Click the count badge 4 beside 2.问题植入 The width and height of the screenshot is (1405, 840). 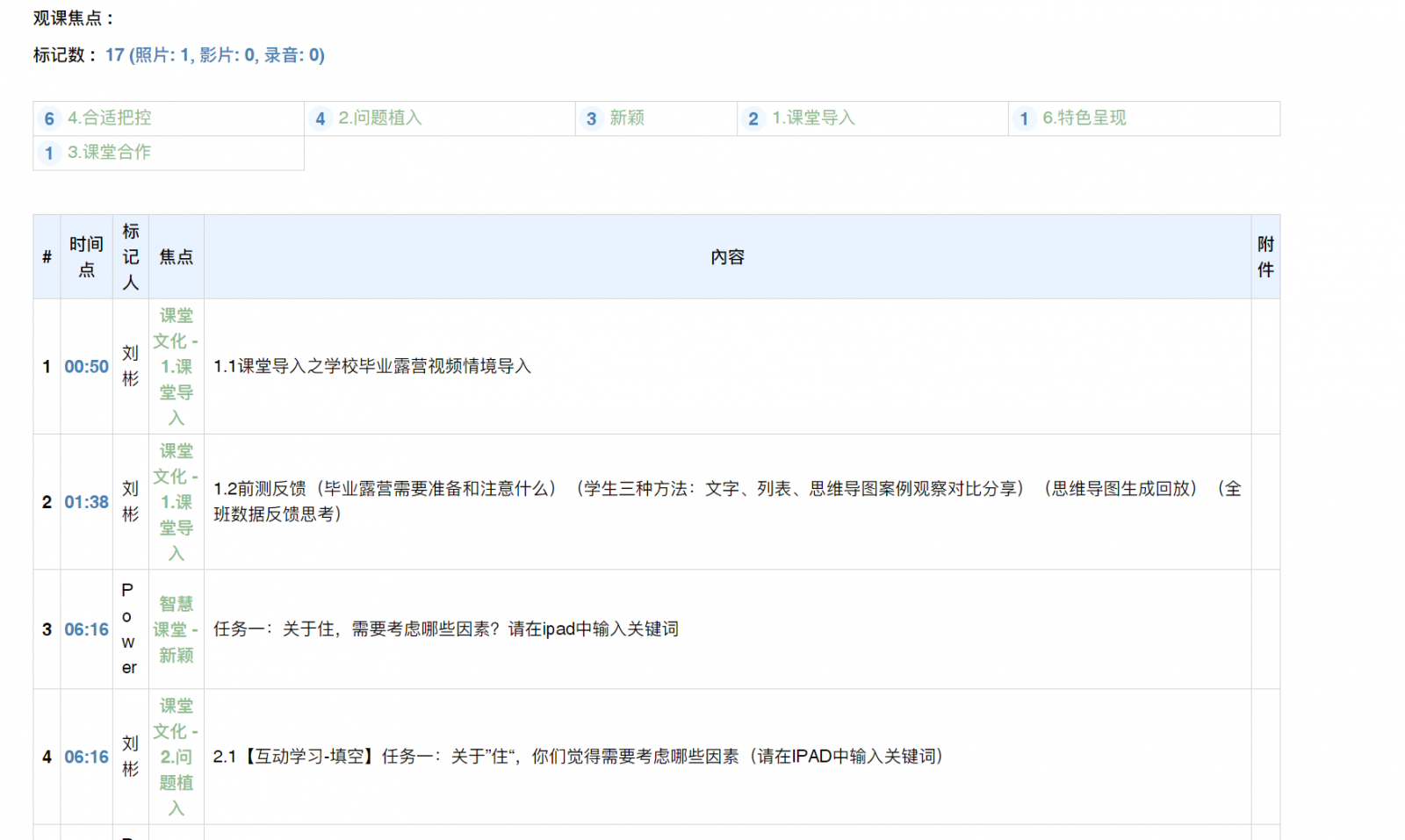[x=321, y=118]
